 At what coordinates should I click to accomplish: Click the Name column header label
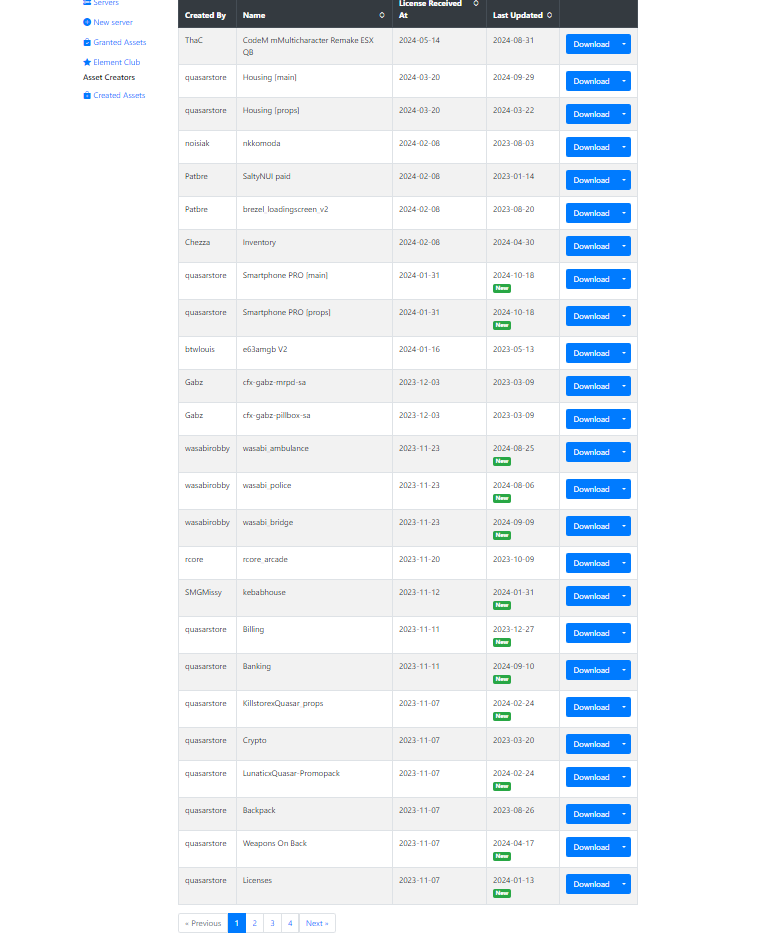pyautogui.click(x=254, y=16)
